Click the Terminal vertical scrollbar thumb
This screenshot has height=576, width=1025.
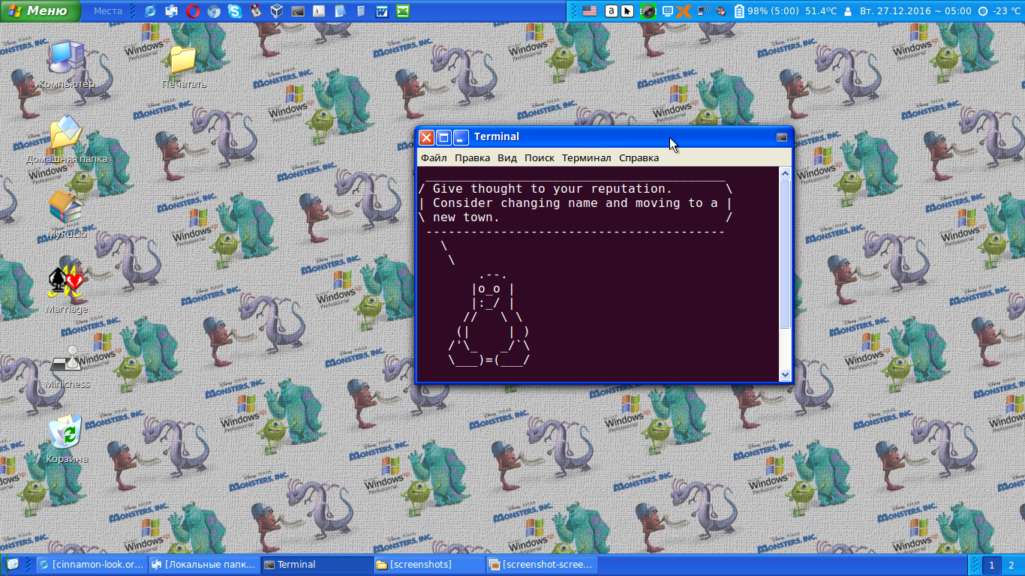click(785, 255)
